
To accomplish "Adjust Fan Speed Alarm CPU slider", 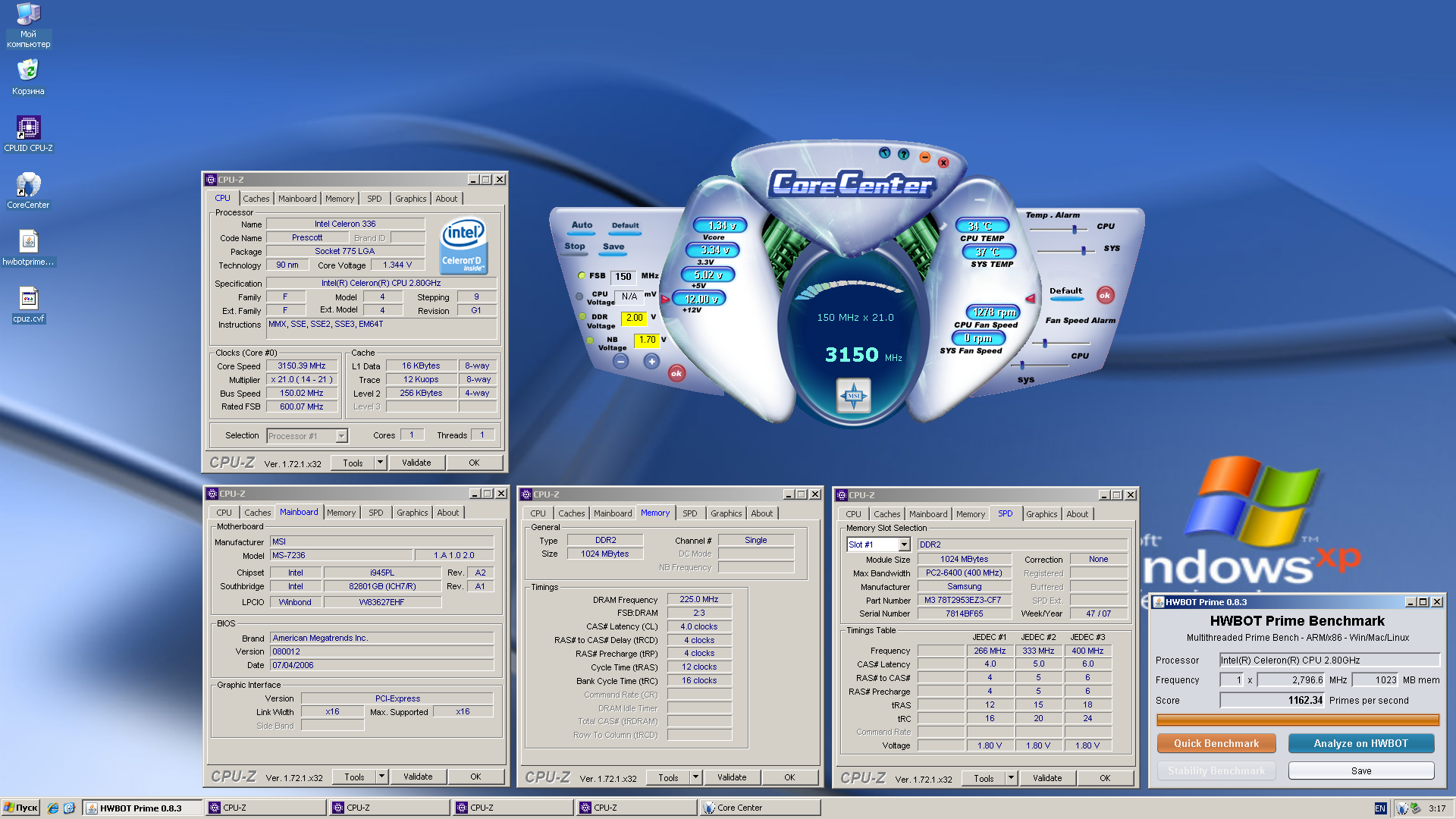I will coord(1045,344).
